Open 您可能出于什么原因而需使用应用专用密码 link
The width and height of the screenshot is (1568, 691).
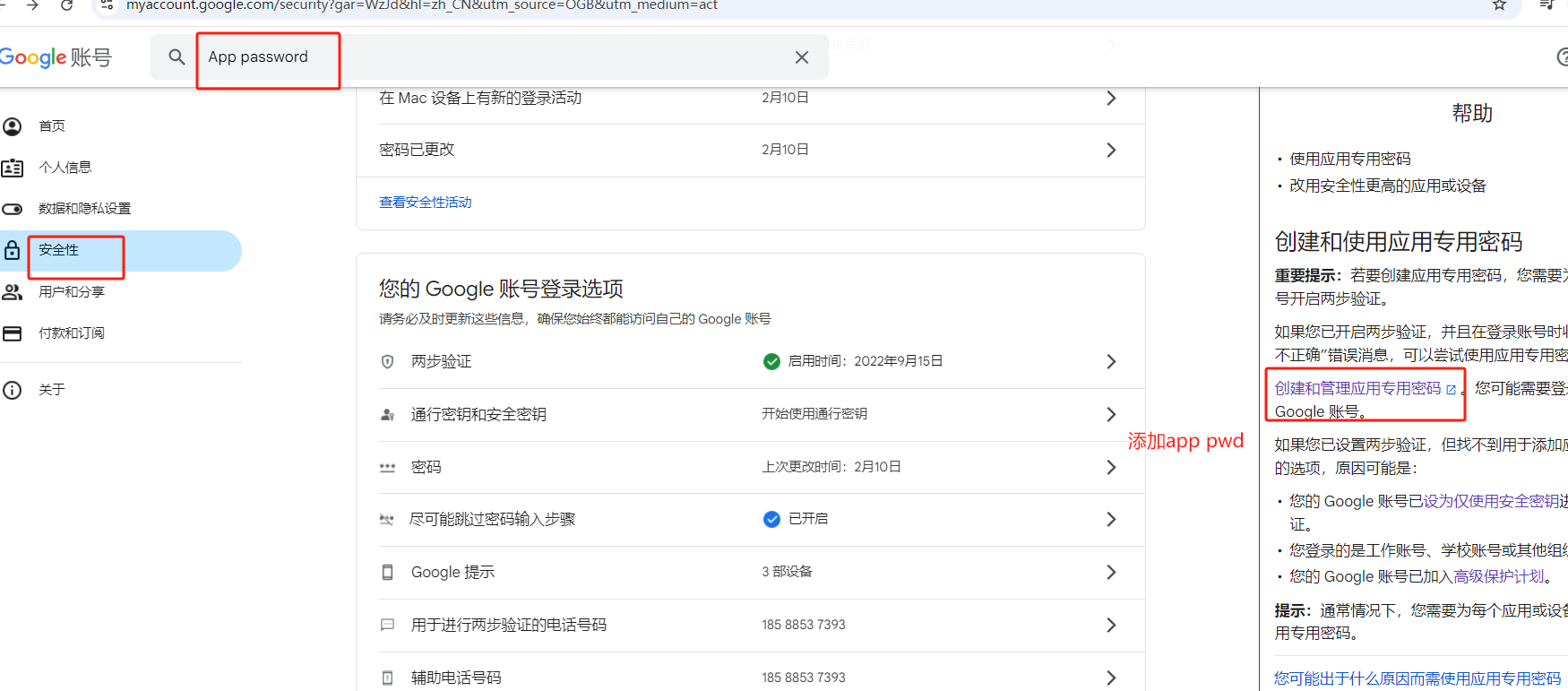[1417, 678]
